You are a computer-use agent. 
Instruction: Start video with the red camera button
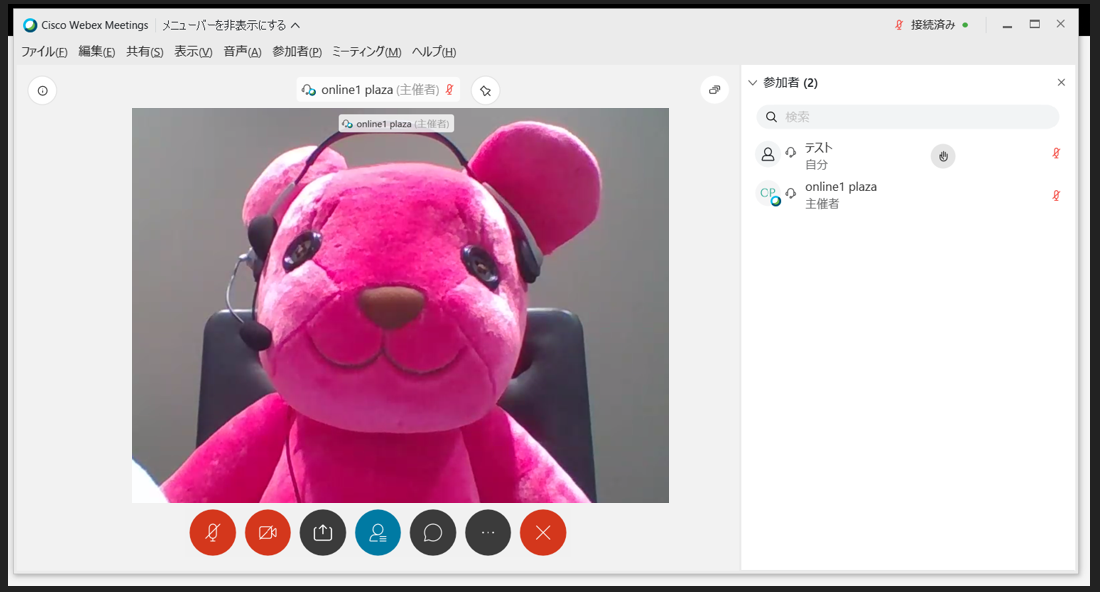(267, 532)
